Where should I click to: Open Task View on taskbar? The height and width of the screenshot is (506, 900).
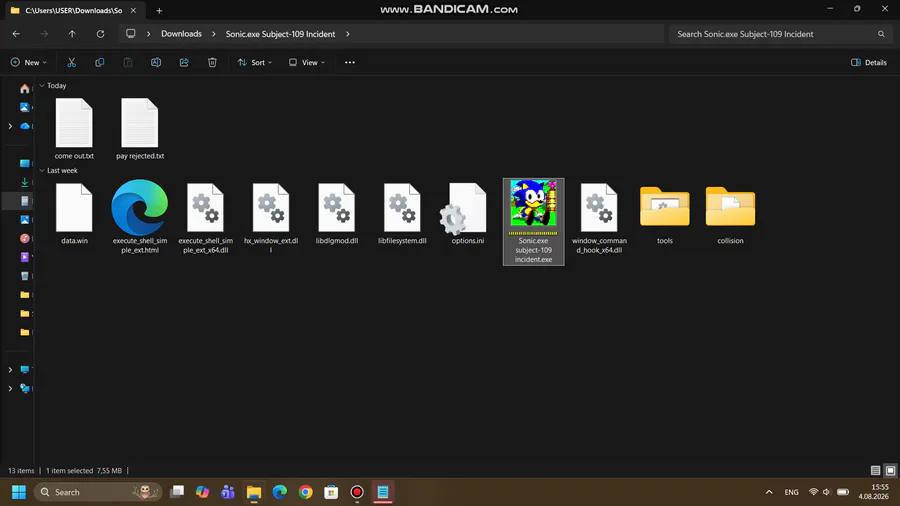coord(177,492)
